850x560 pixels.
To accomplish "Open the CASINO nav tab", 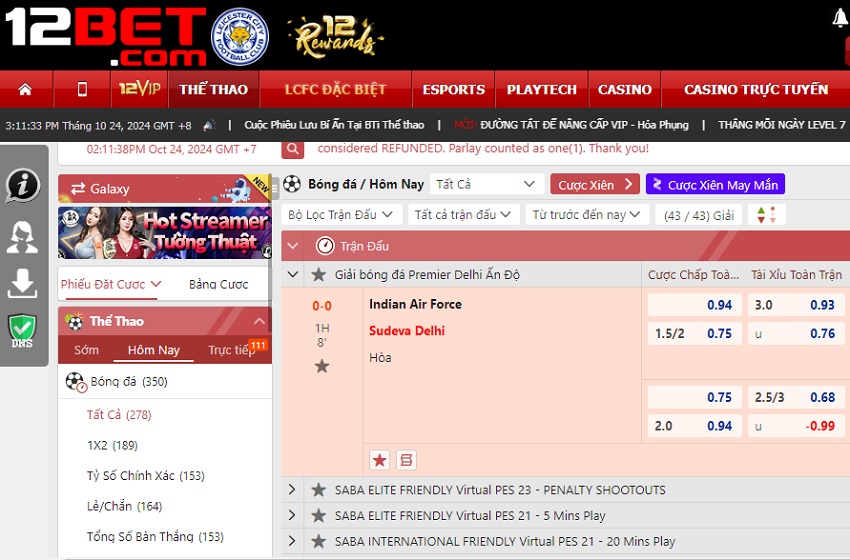I will [624, 89].
